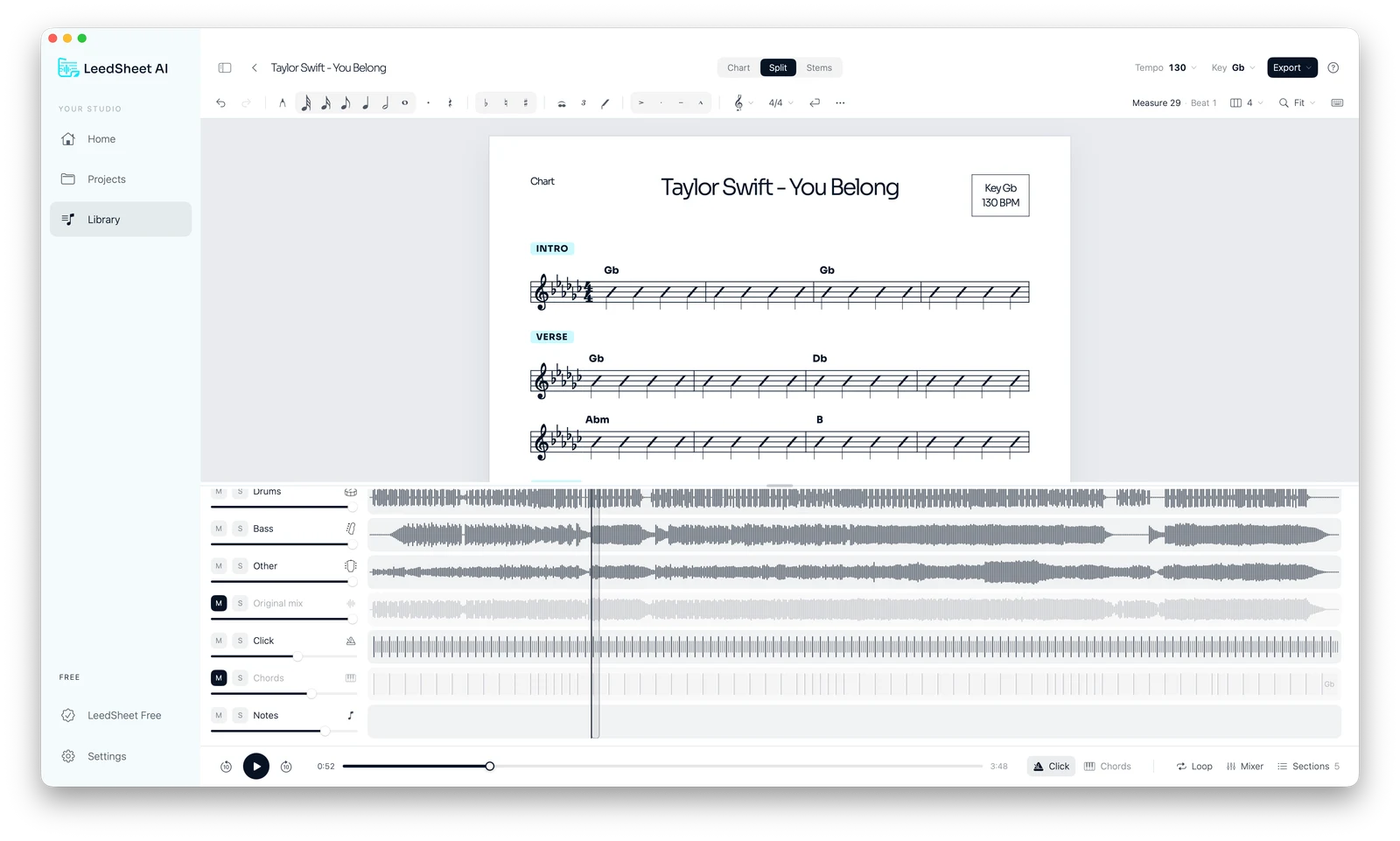The image size is (1400, 841).
Task: Select the eighth note duration
Action: point(346,103)
